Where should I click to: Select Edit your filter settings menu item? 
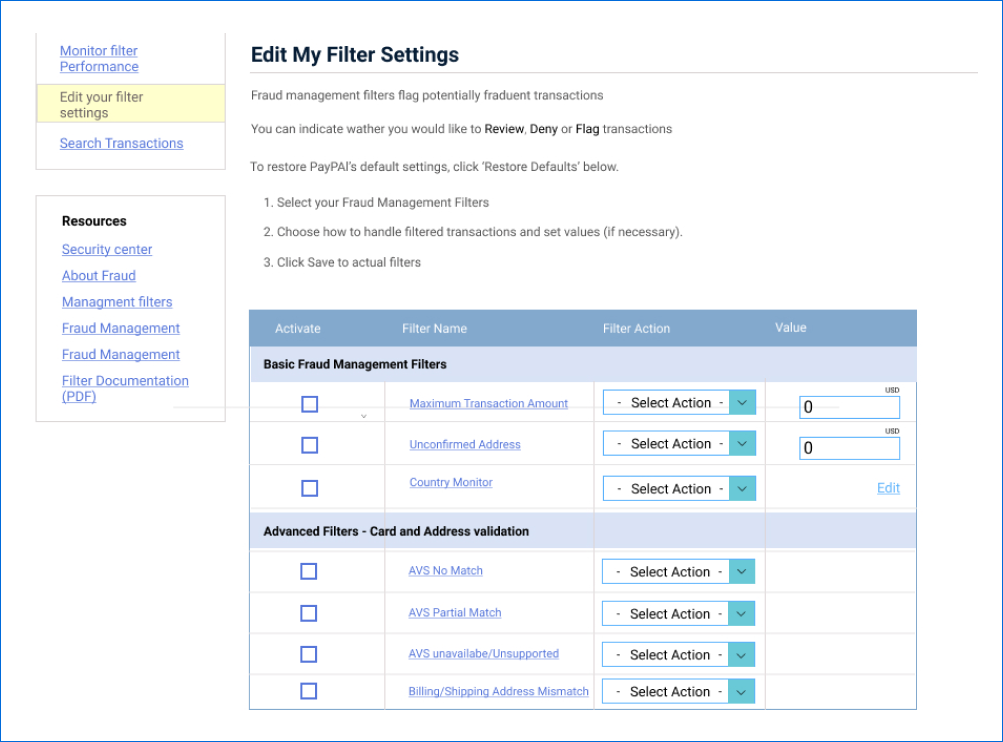click(101, 105)
